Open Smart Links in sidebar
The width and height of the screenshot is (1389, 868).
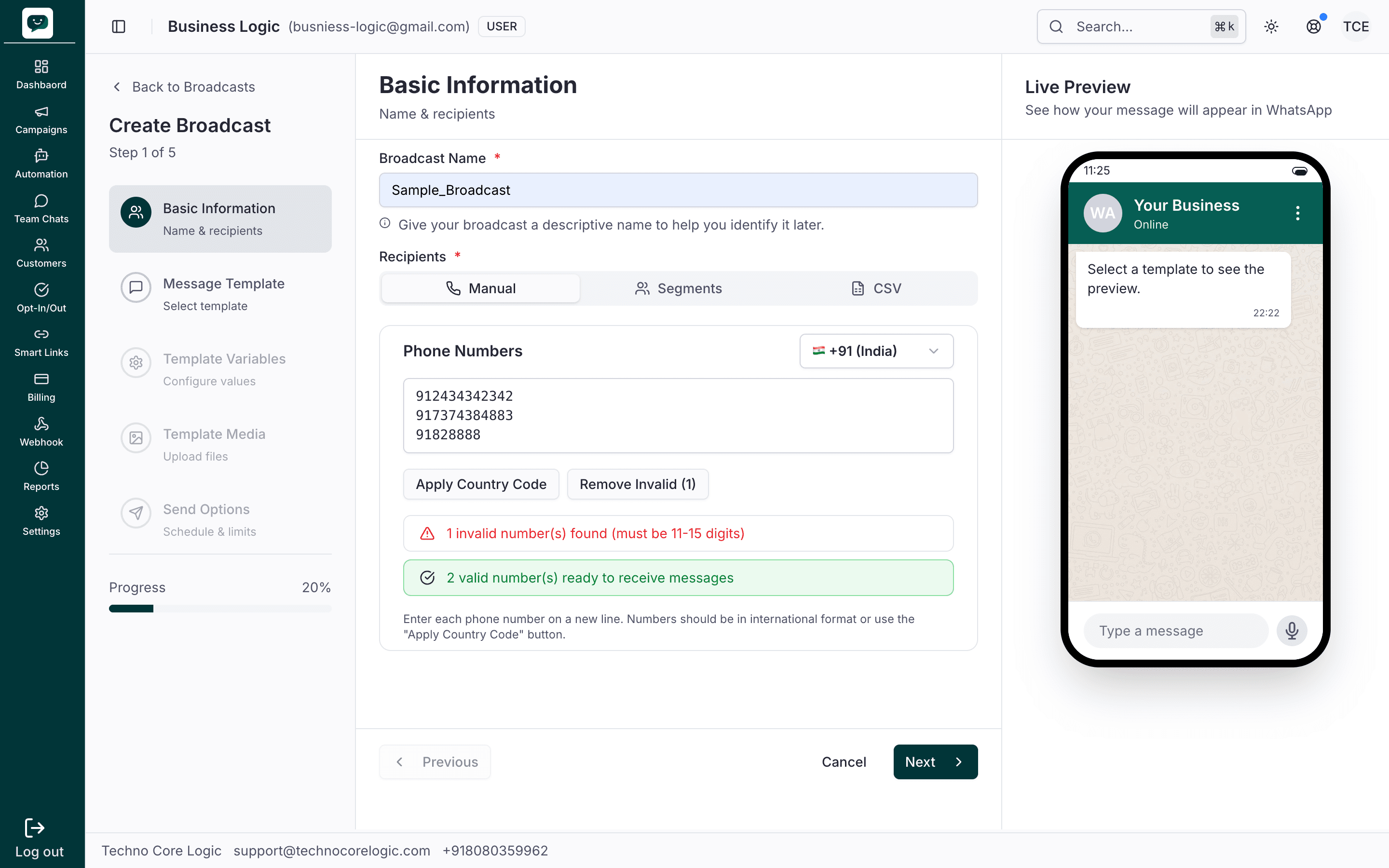[41, 343]
